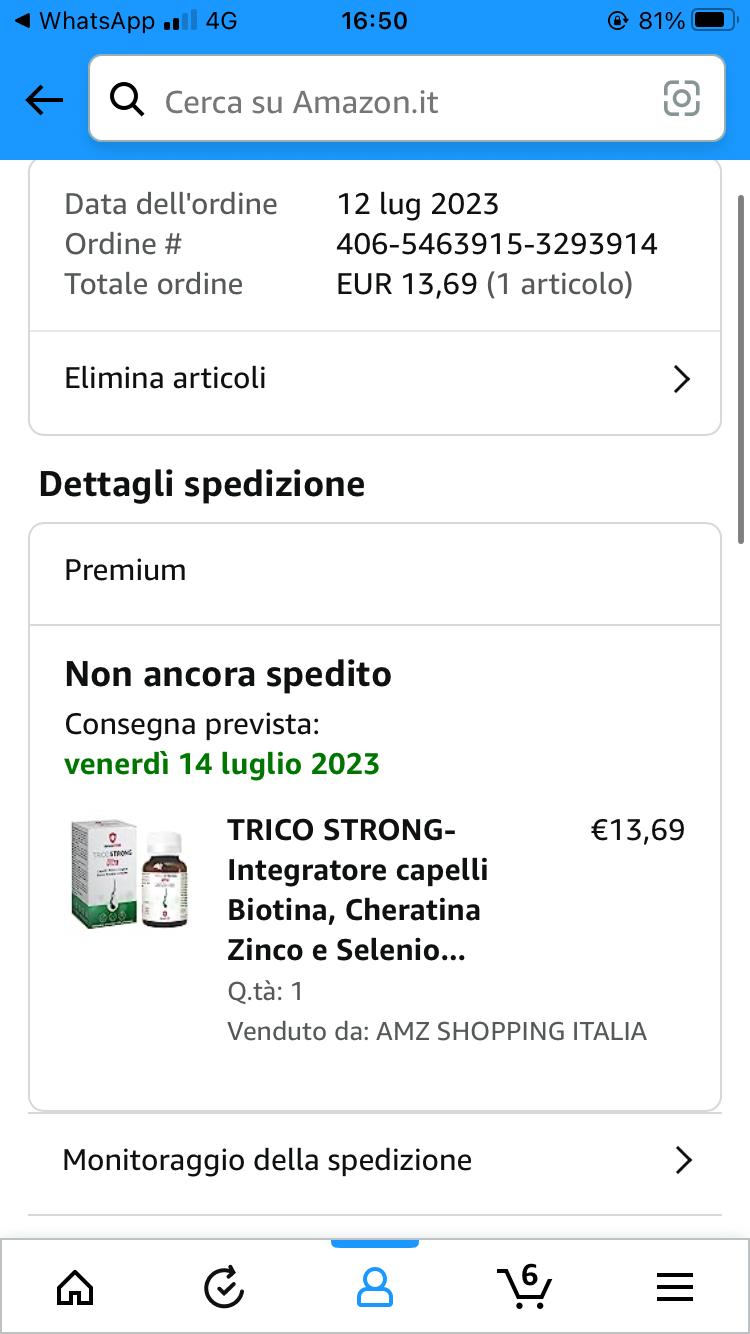Image resolution: width=750 pixels, height=1334 pixels.
Task: Open the camera lens scan icon
Action: coord(681,99)
